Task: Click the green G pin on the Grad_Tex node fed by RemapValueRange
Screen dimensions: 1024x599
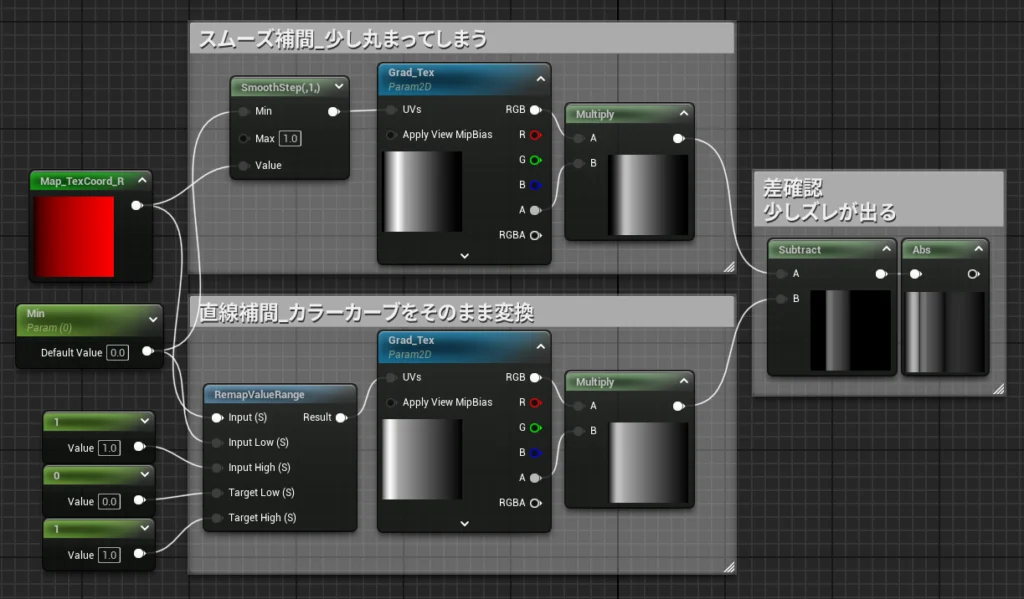Action: (x=535, y=428)
